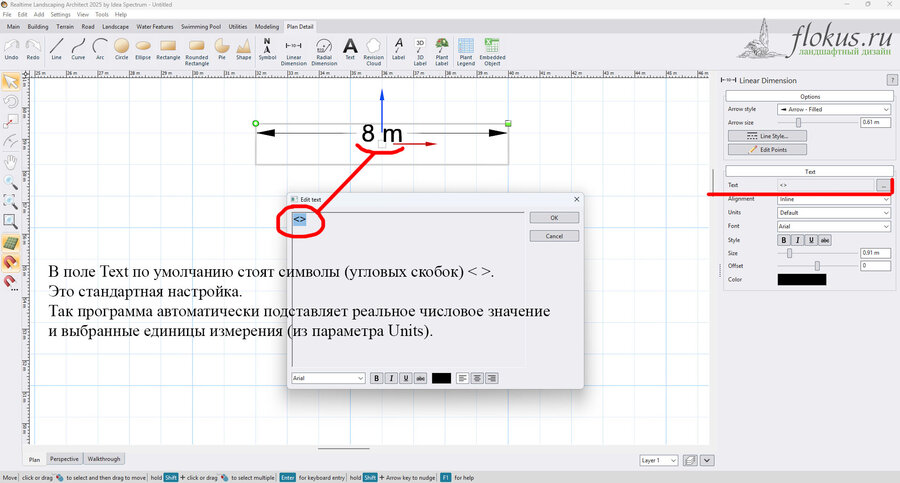Select the Shape polygon tool
The height and width of the screenshot is (483, 900).
point(243,49)
